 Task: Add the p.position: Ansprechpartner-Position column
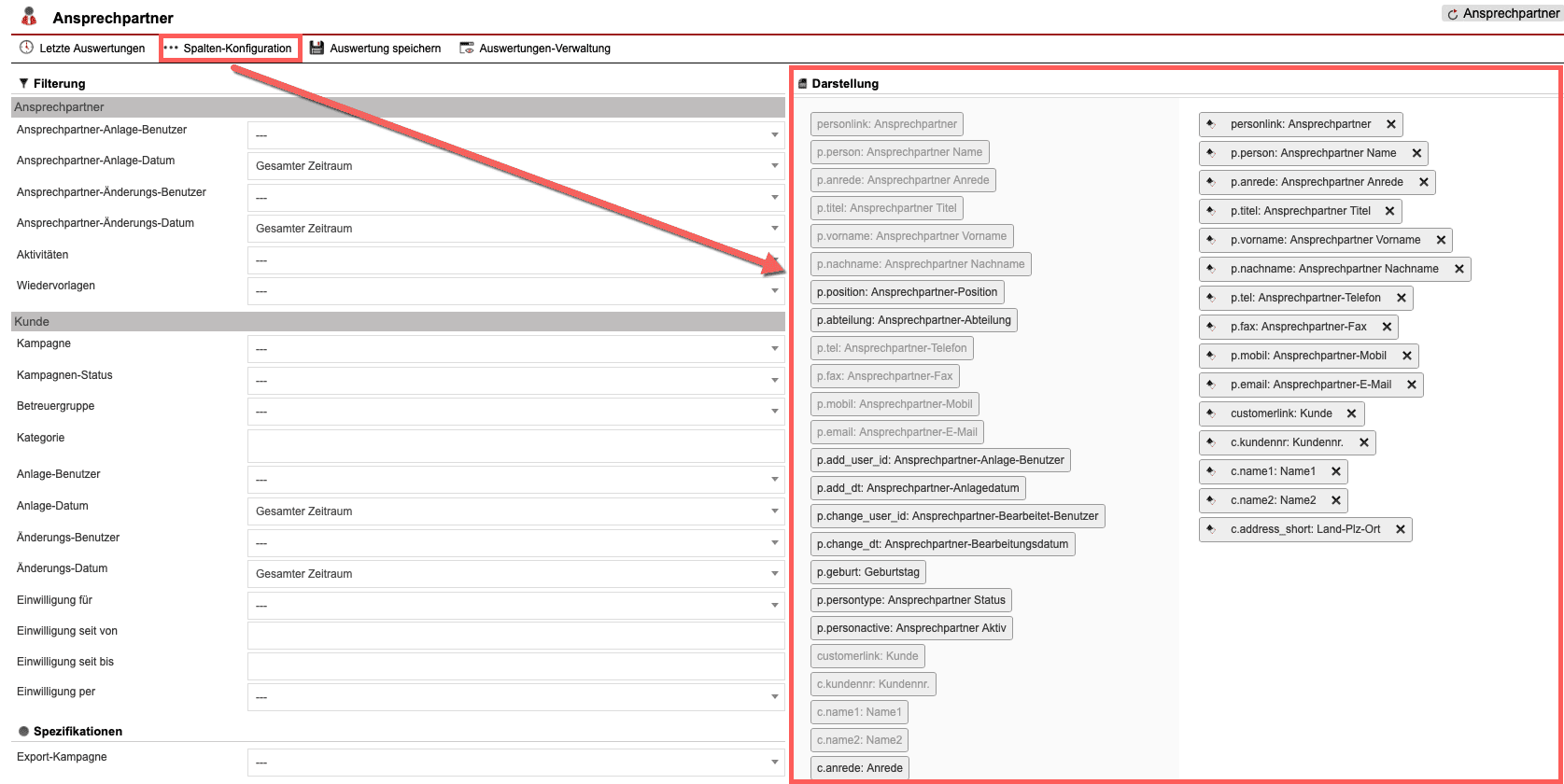pyautogui.click(x=907, y=292)
